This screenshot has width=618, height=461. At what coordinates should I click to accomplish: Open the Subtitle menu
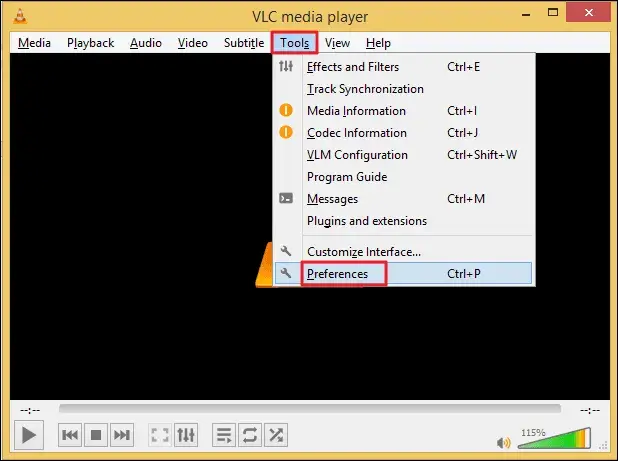pyautogui.click(x=244, y=43)
